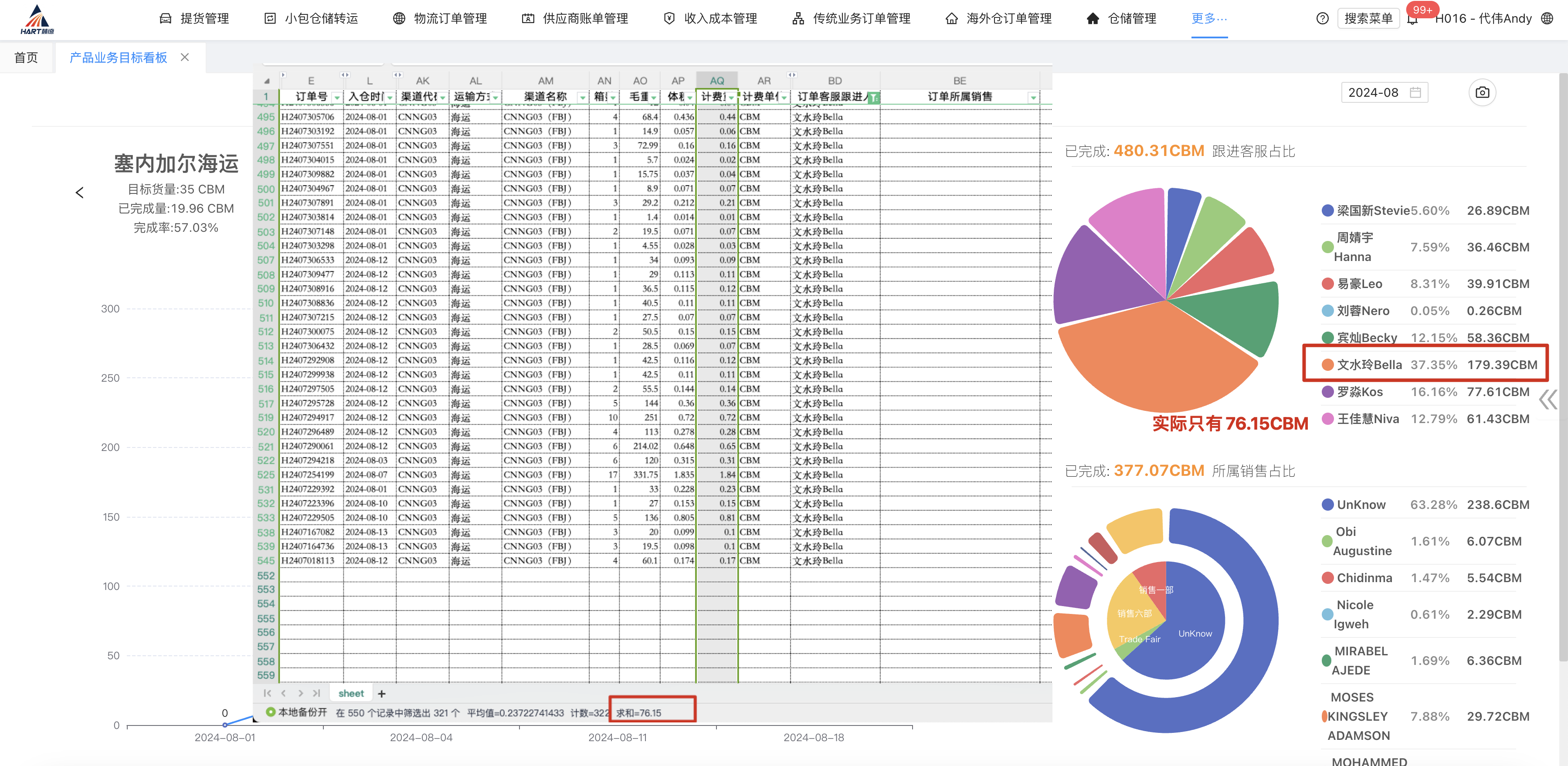The height and width of the screenshot is (766, 1568).
Task: Toggle UnKnow legend in sales chart
Action: coord(1361,505)
